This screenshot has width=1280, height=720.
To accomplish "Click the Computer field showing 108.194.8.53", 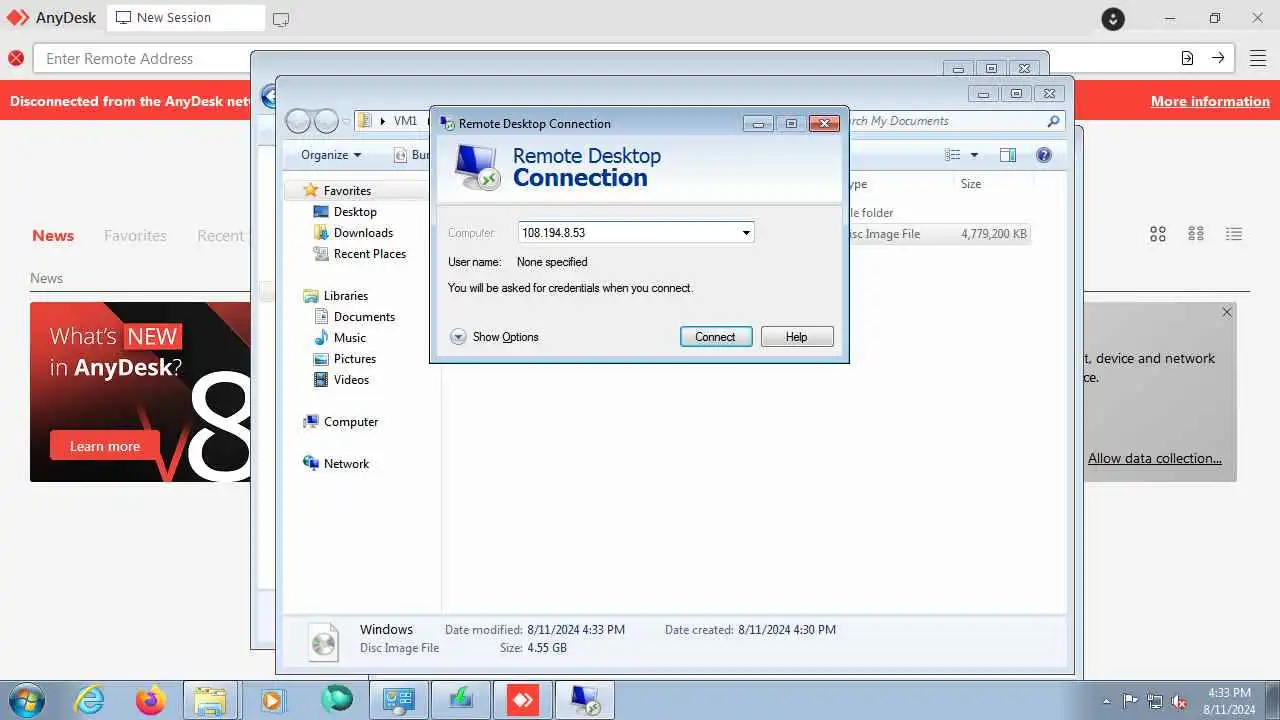I will 636,233.
